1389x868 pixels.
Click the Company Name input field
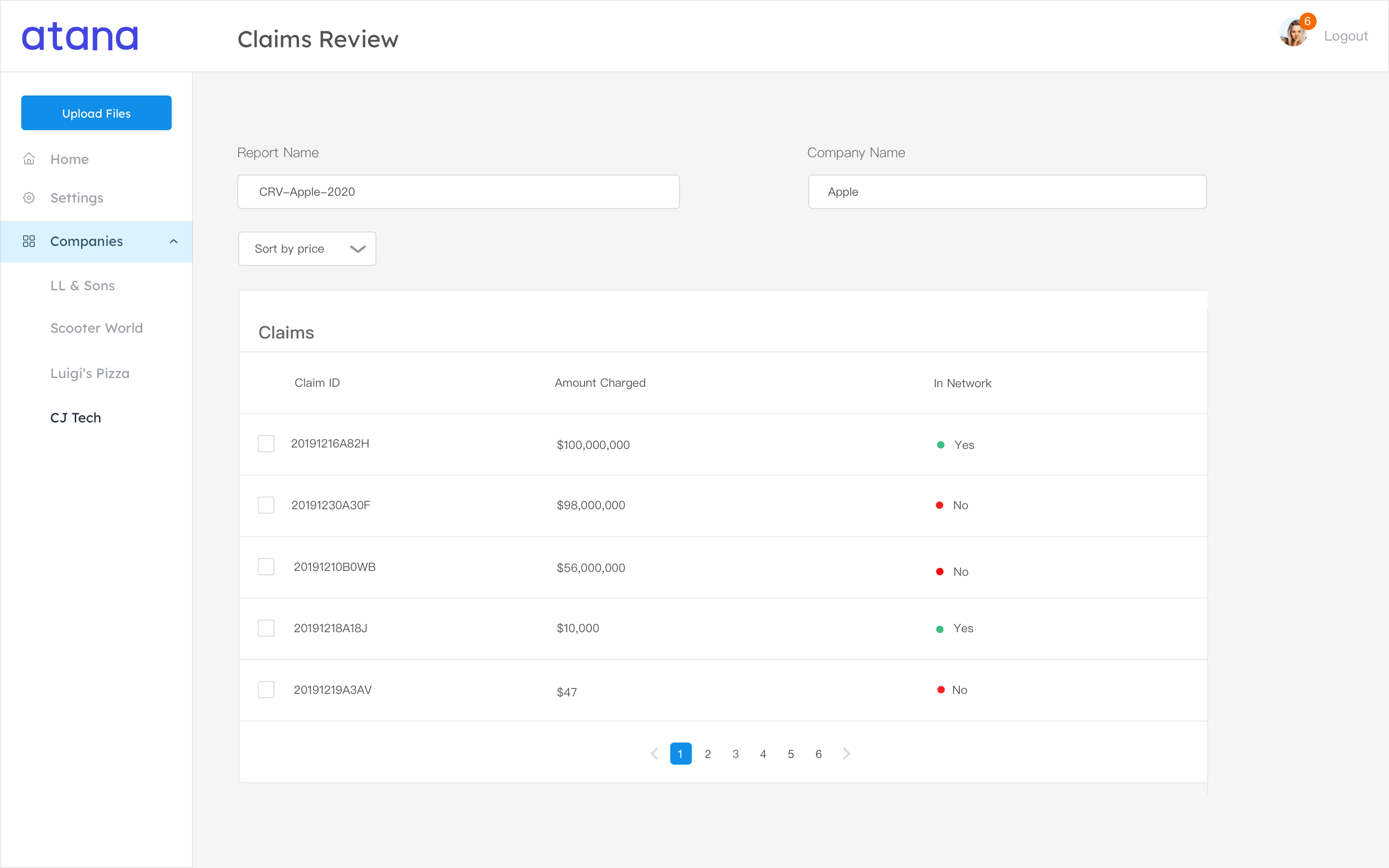pyautogui.click(x=1008, y=192)
